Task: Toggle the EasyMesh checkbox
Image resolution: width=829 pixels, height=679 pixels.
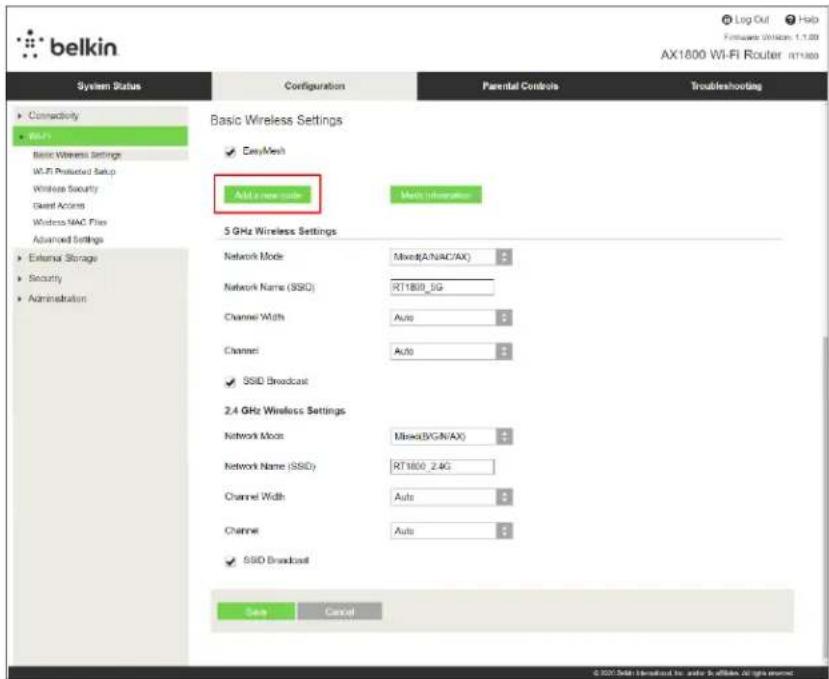Action: [230, 152]
